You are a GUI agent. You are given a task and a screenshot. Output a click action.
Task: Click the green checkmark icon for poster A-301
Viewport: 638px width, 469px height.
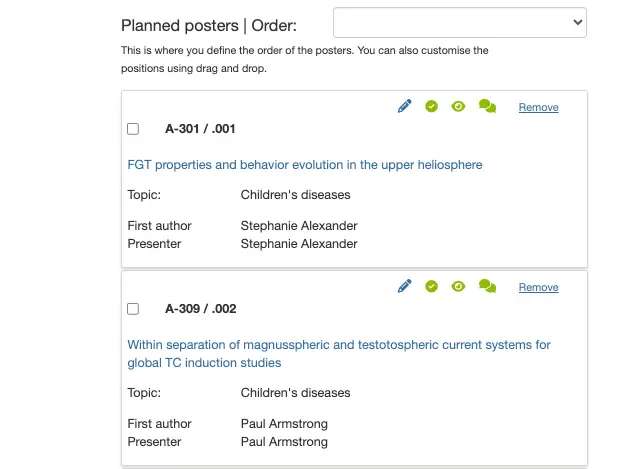(x=431, y=106)
